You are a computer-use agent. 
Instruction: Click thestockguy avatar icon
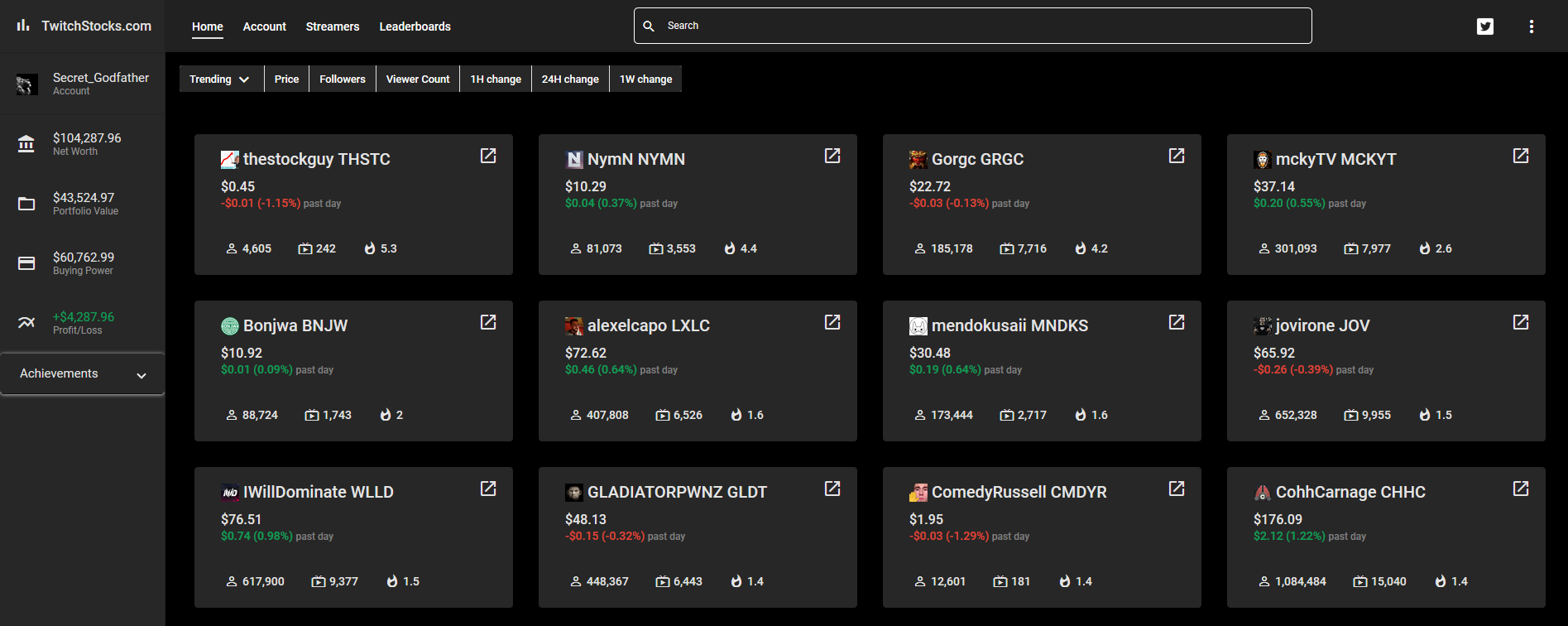[230, 160]
